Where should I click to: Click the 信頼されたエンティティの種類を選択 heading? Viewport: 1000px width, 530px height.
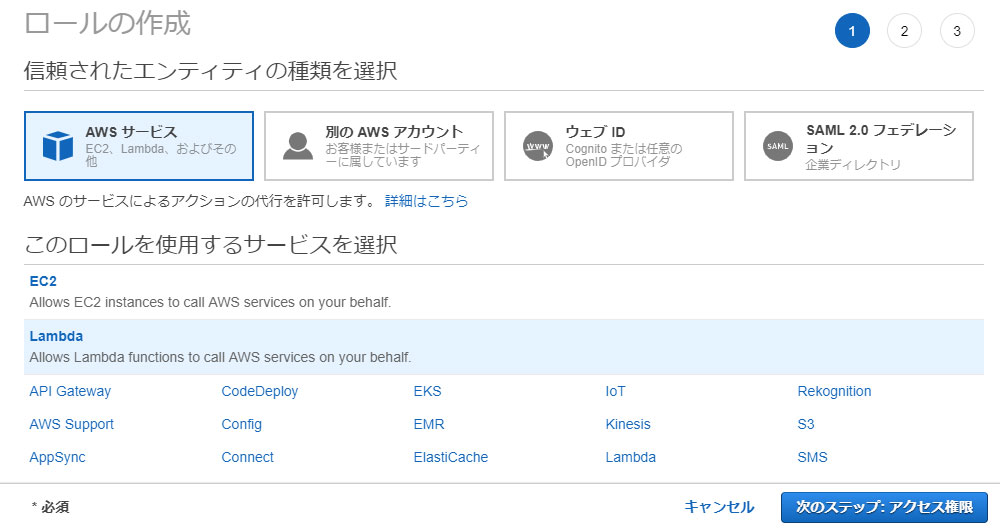(x=210, y=70)
